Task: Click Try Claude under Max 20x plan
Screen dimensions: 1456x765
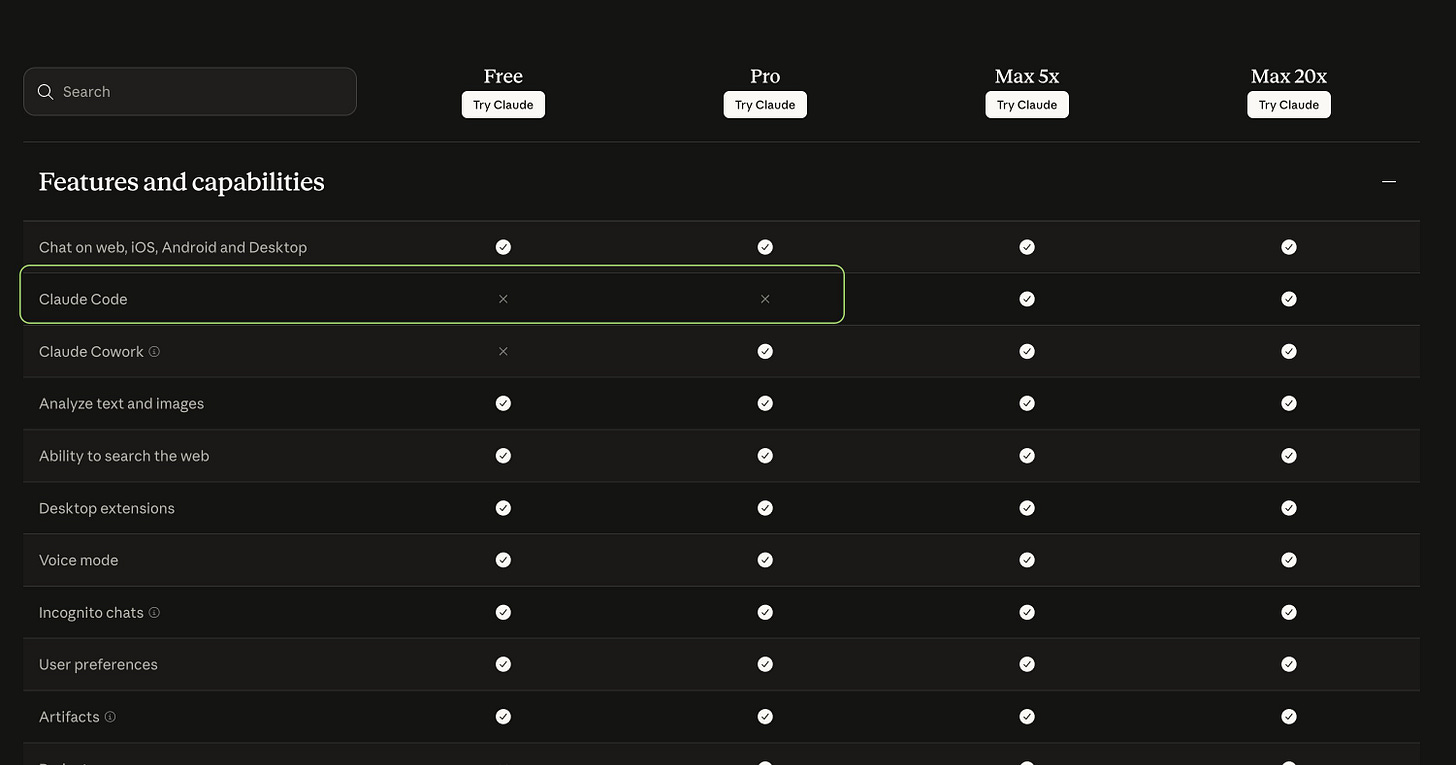Action: [x=1288, y=104]
